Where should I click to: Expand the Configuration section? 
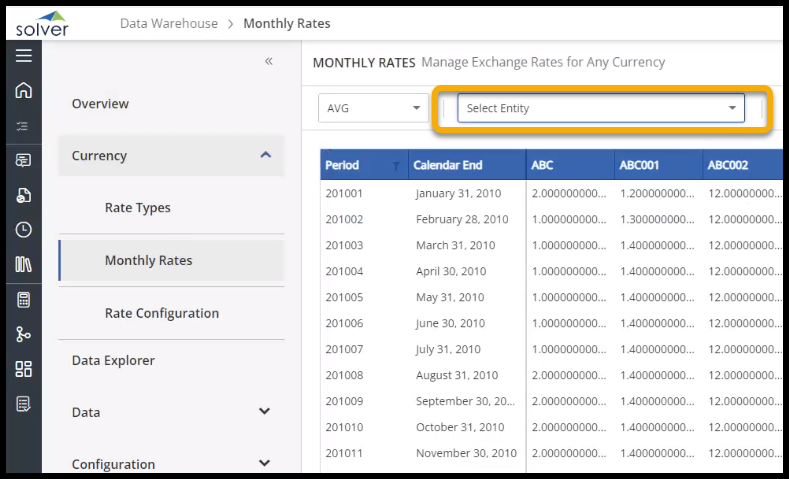coord(264,463)
